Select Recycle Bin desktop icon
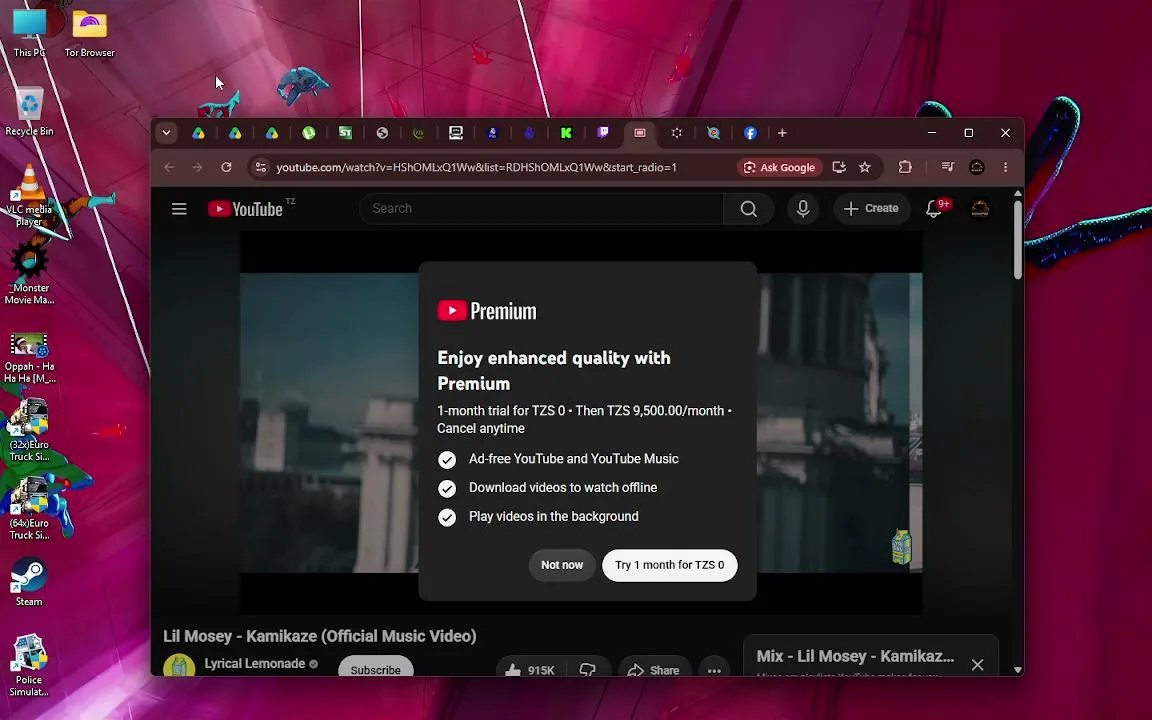 29,112
